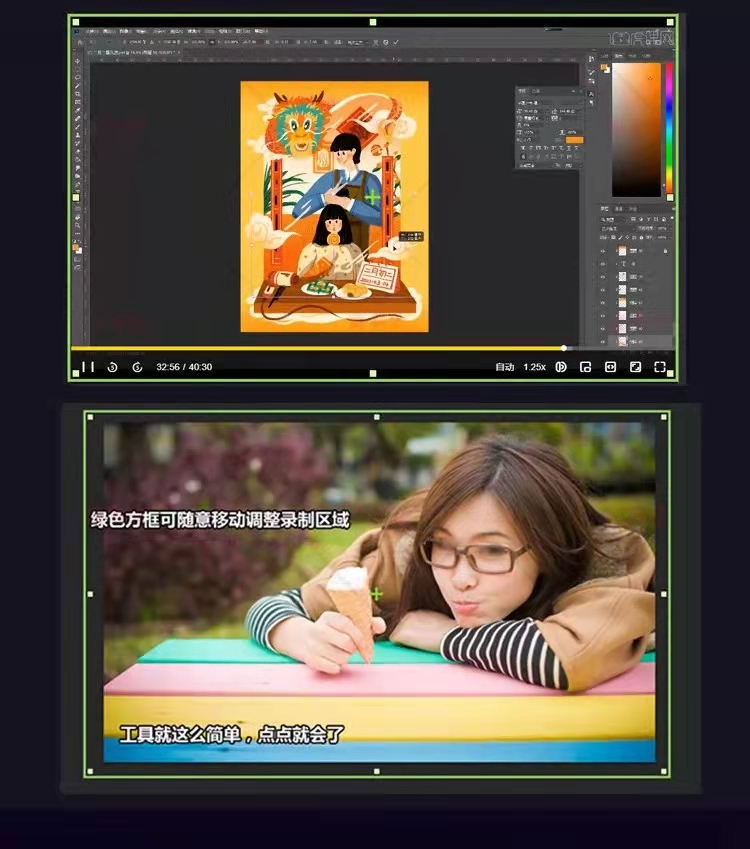Image resolution: width=750 pixels, height=849 pixels.
Task: Open the Character panel dock icon
Action: pos(591,94)
